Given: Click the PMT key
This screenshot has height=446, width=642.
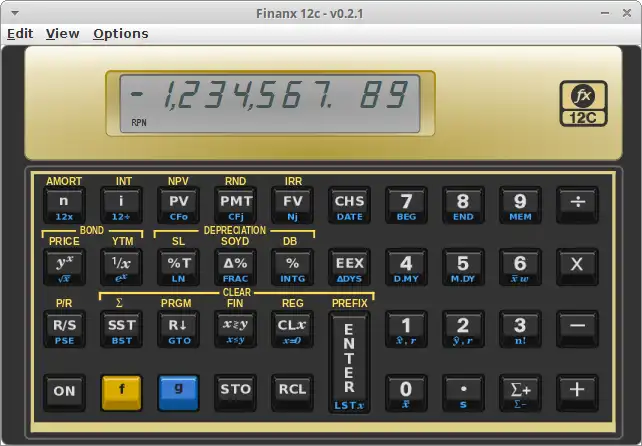Looking at the screenshot, I should [x=235, y=205].
